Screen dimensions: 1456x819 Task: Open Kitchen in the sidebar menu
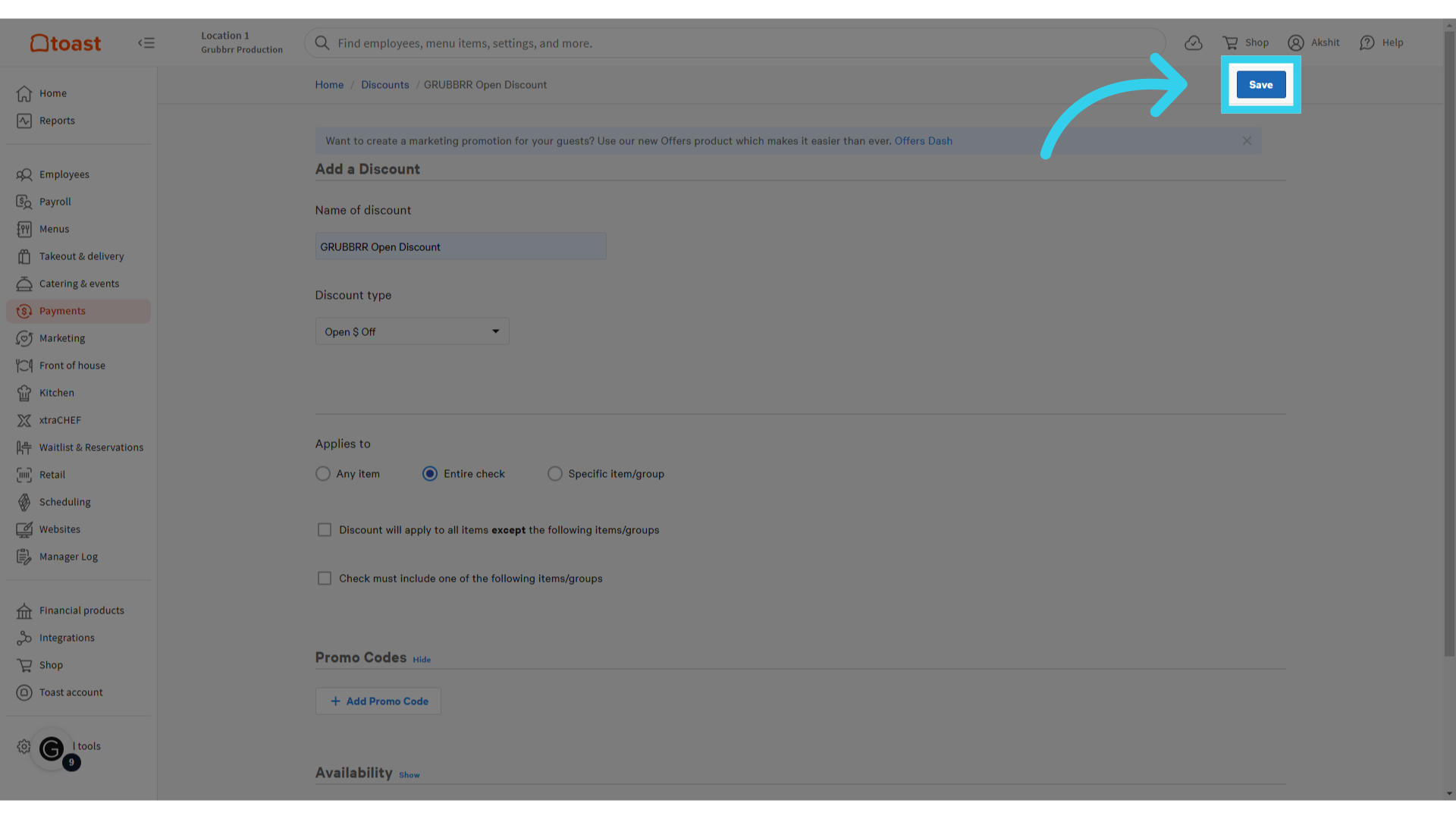(x=79, y=393)
